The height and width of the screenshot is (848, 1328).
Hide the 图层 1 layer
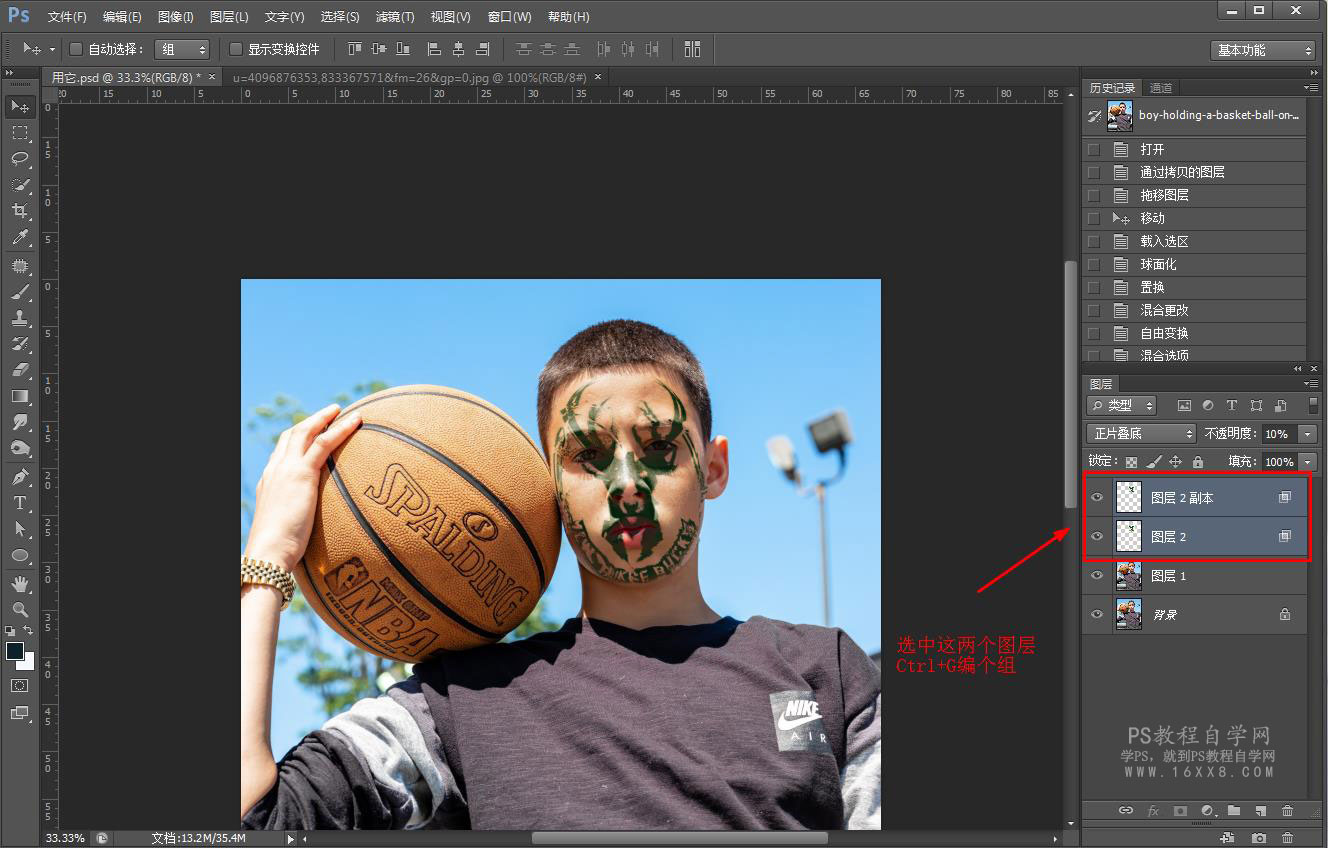pos(1097,575)
